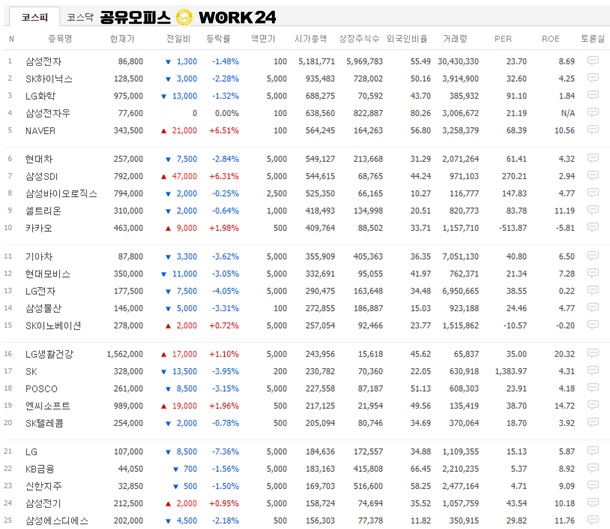Open the POSCO stock link
Viewport: 610px width, 529px height.
click(x=41, y=389)
